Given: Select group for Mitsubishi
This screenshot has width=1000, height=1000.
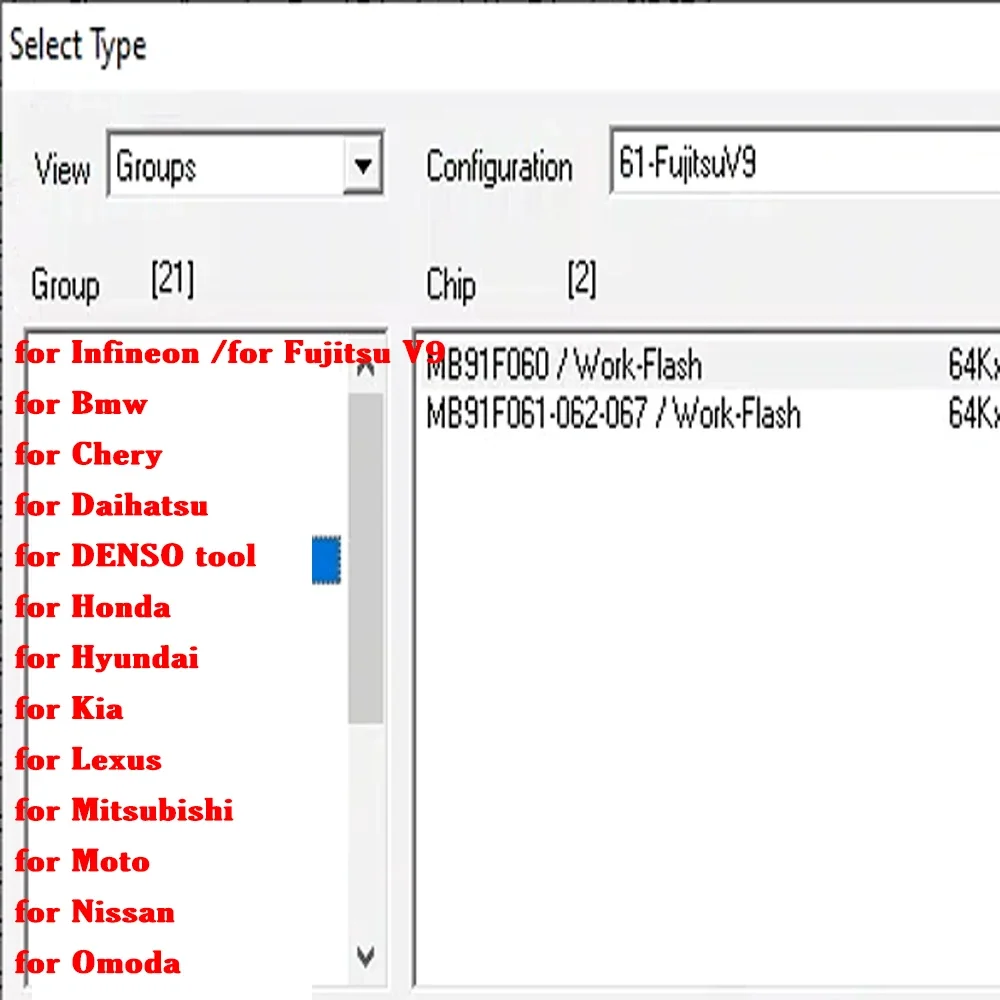Looking at the screenshot, I should pos(124,810).
